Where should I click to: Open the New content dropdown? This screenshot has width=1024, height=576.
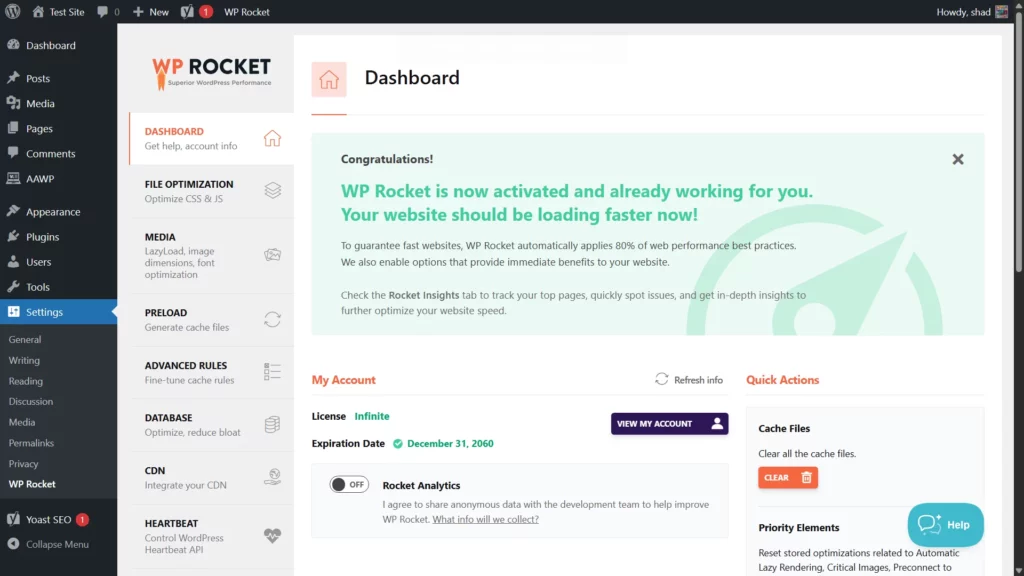pyautogui.click(x=151, y=12)
